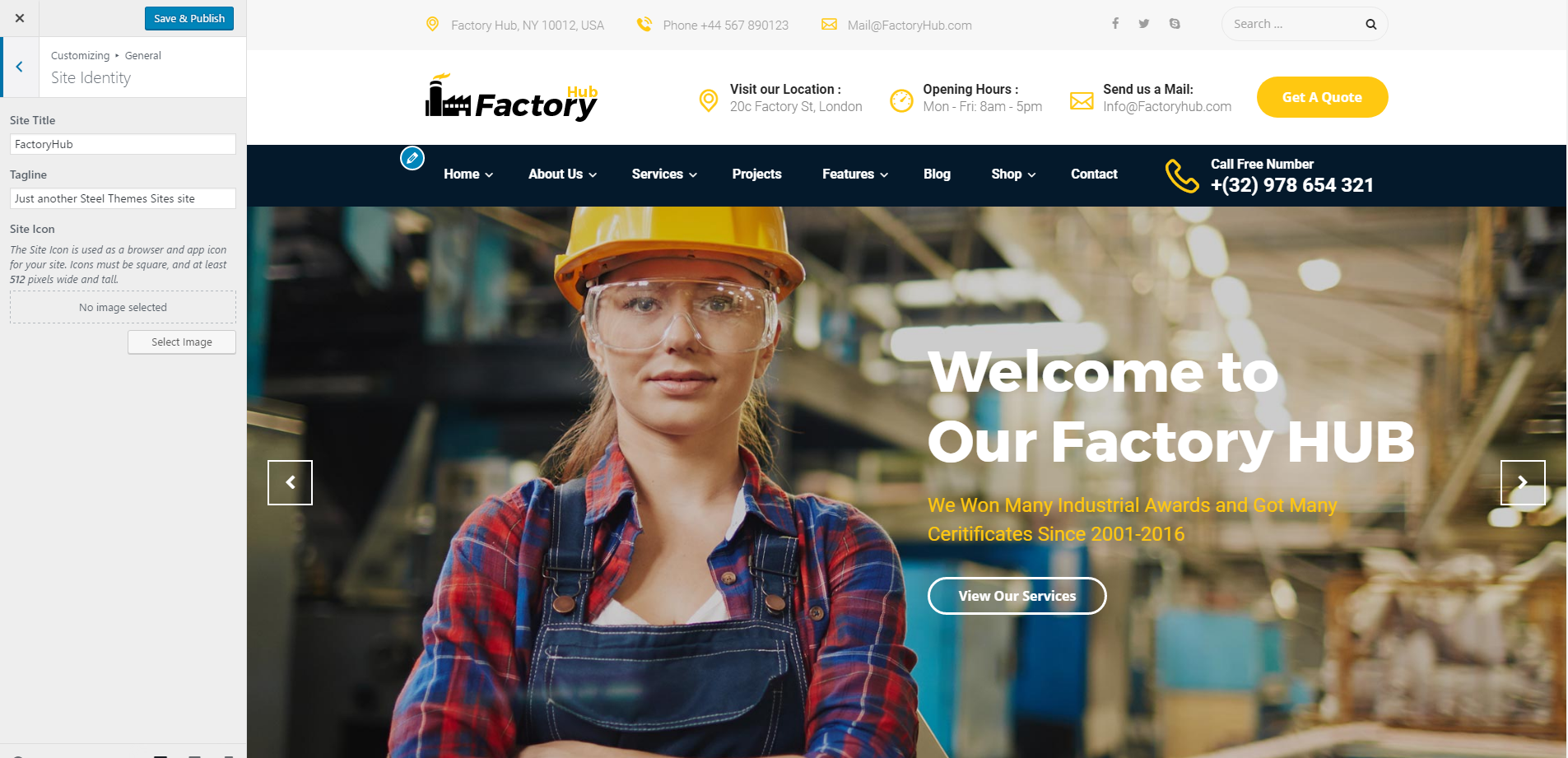The width and height of the screenshot is (1568, 758).
Task: Click the FactoryHub logo
Action: pos(511,98)
